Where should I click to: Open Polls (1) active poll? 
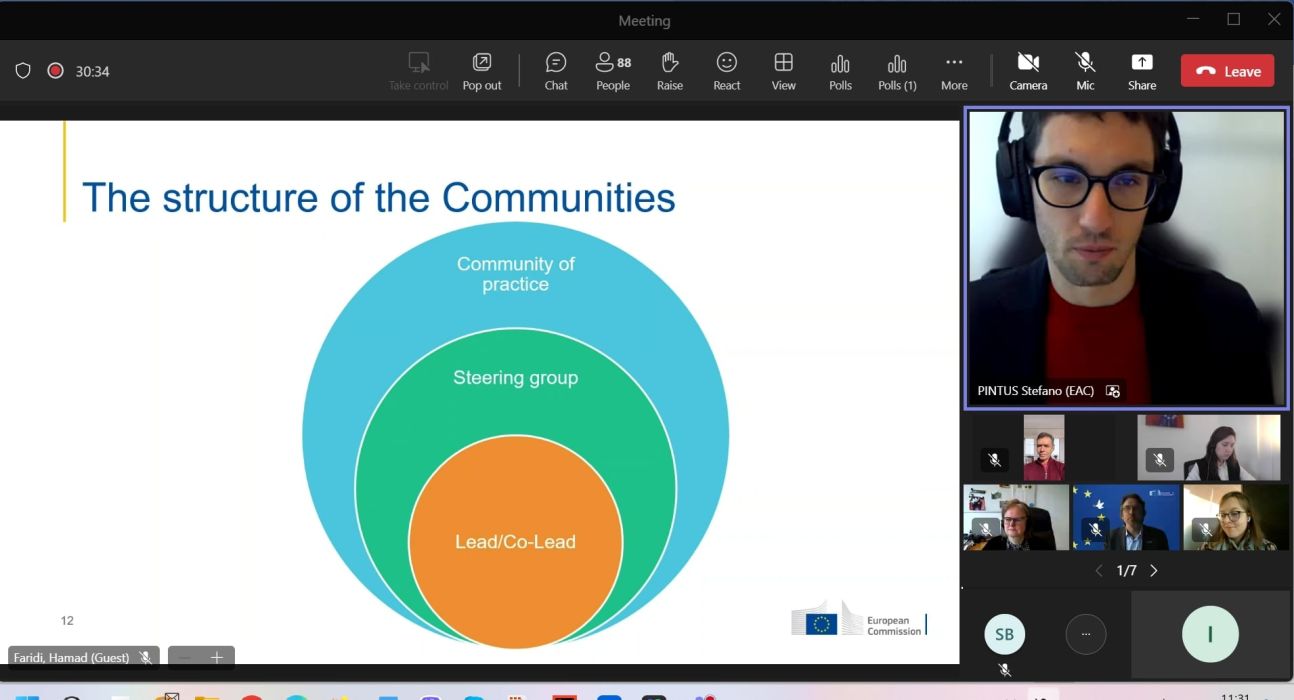[x=897, y=71]
